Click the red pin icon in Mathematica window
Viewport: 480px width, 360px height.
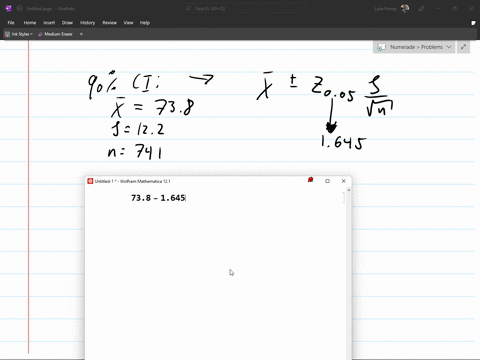click(310, 180)
